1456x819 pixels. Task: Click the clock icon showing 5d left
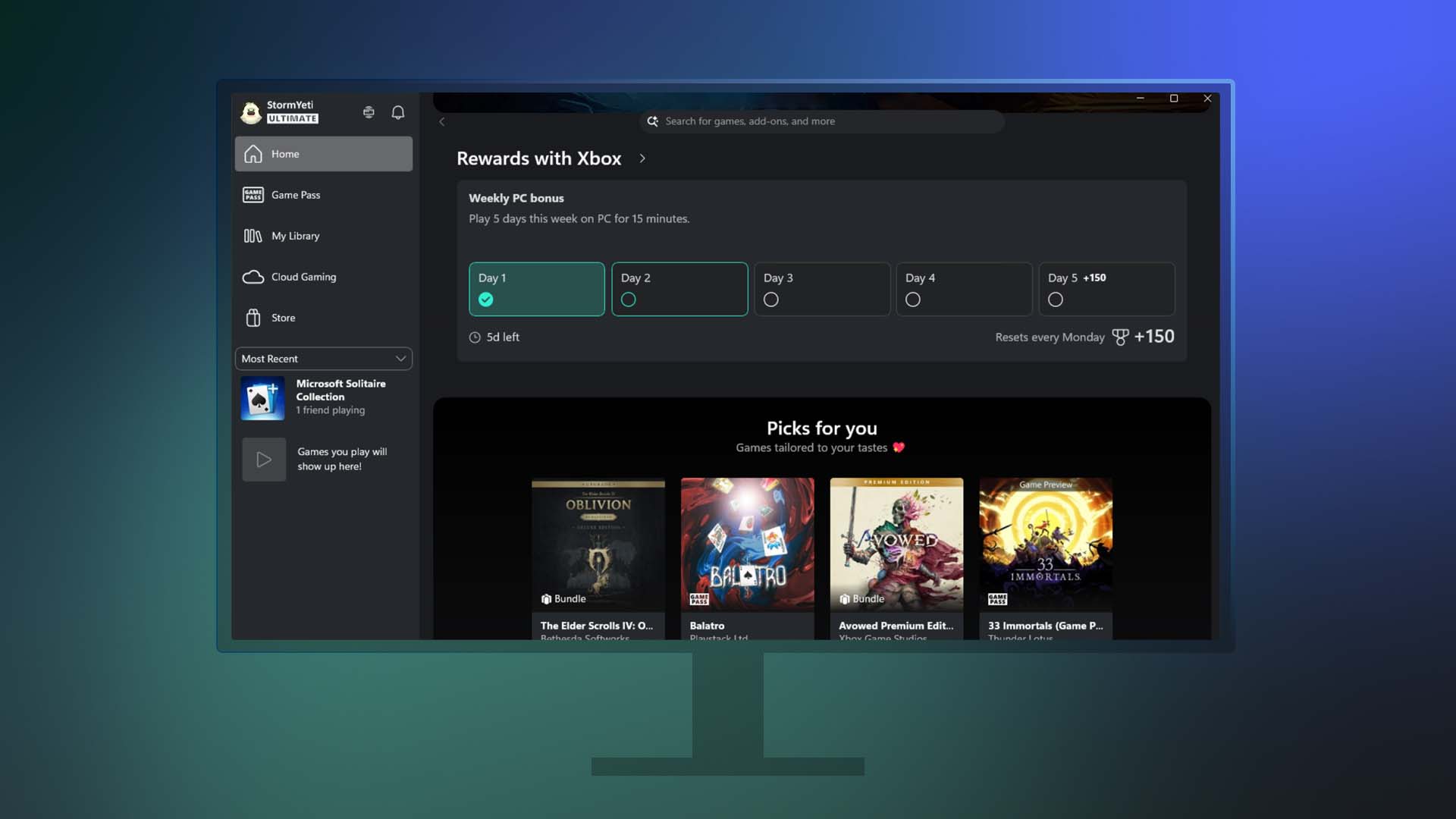coord(475,337)
